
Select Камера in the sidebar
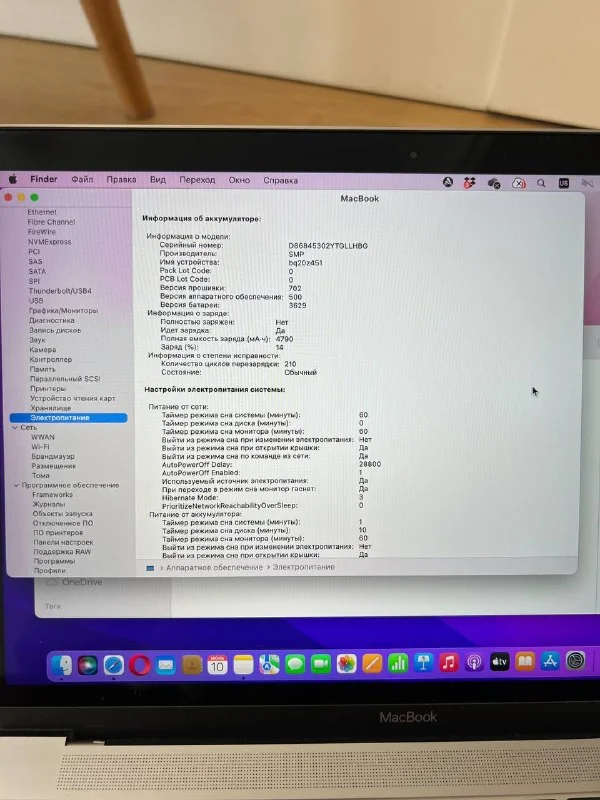pyautogui.click(x=43, y=349)
